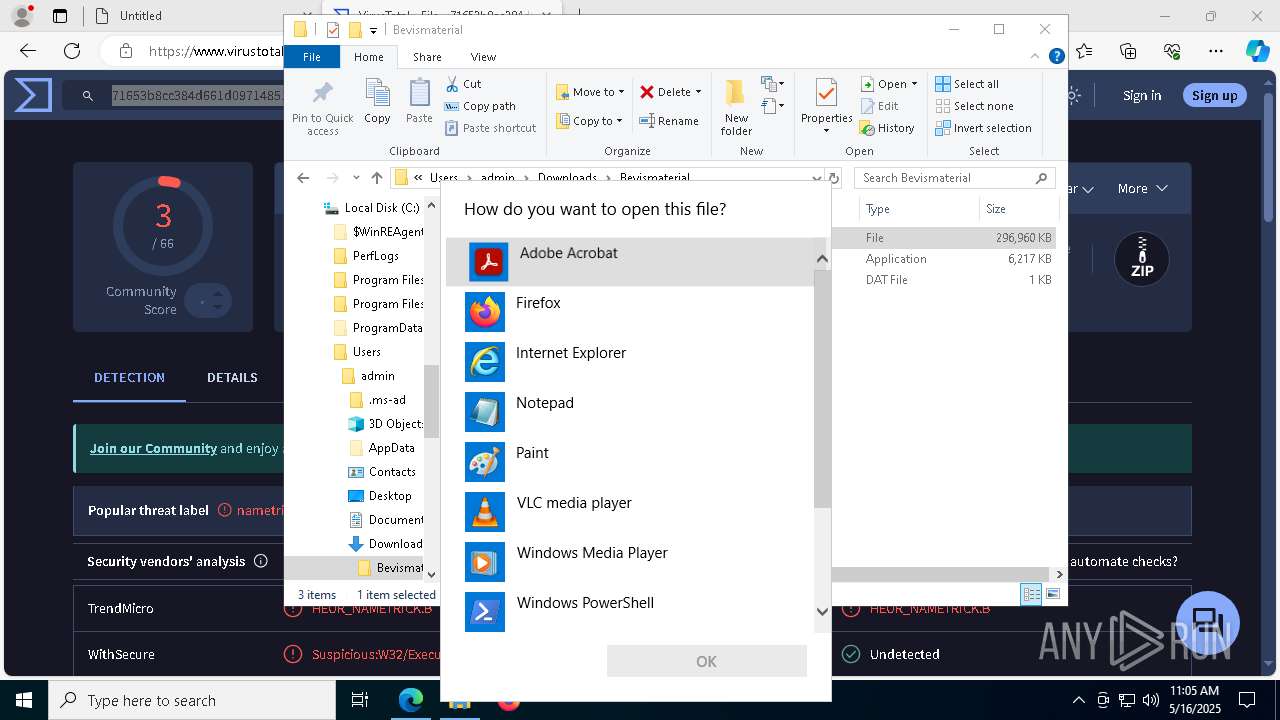Open the Copy to dropdown

tap(589, 121)
